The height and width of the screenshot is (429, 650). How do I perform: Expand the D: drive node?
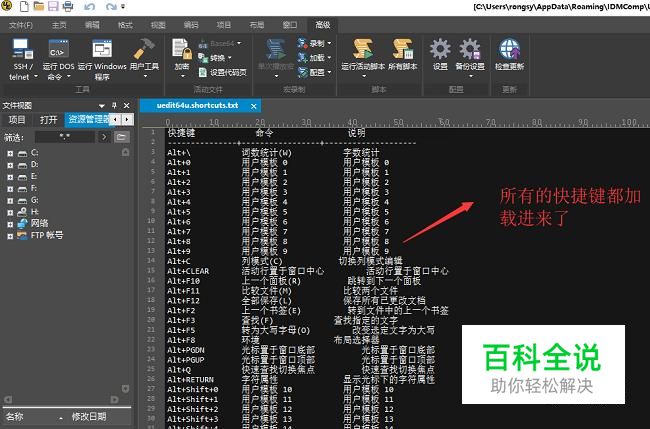click(10, 165)
